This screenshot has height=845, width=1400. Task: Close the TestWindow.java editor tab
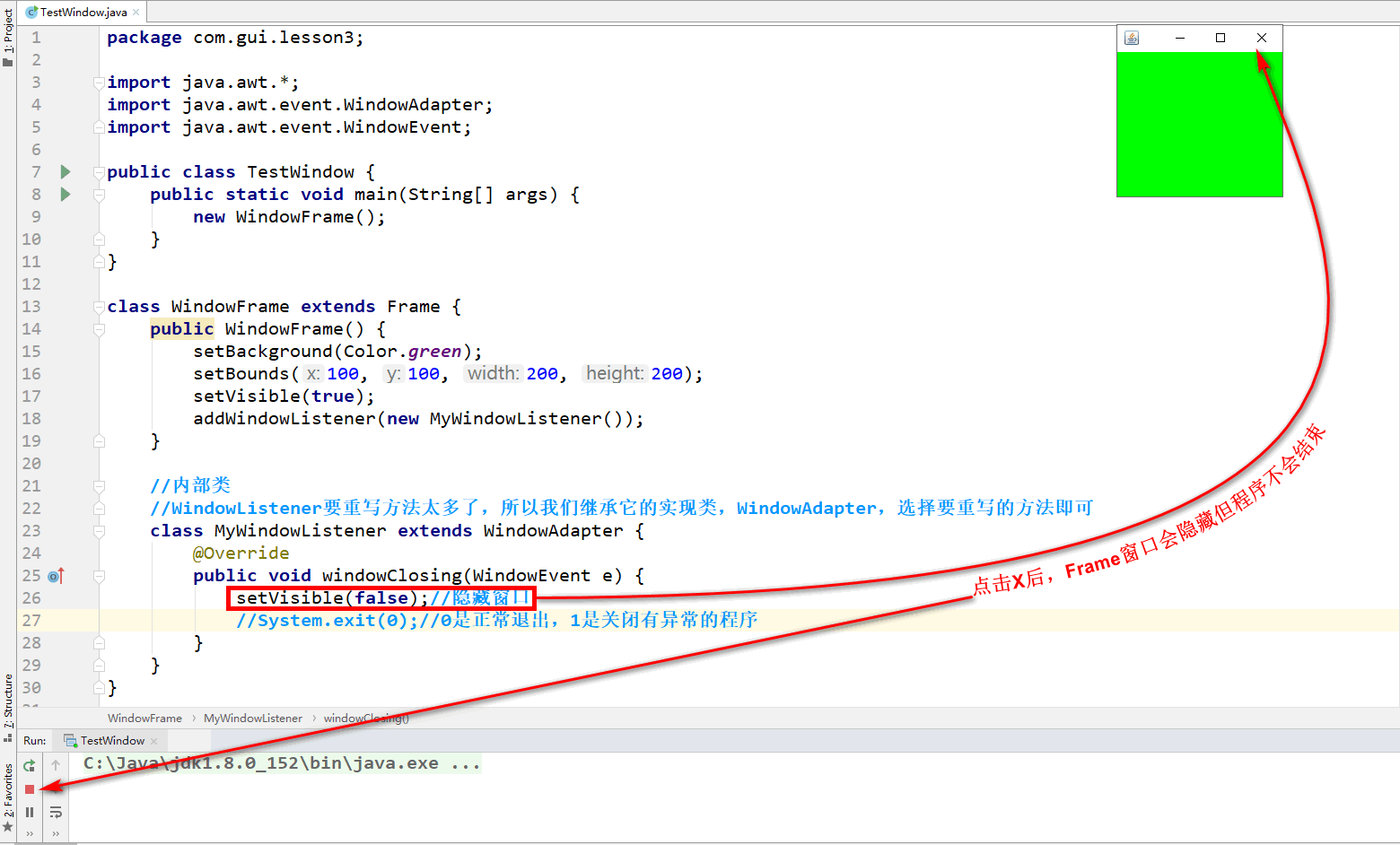coord(136,13)
